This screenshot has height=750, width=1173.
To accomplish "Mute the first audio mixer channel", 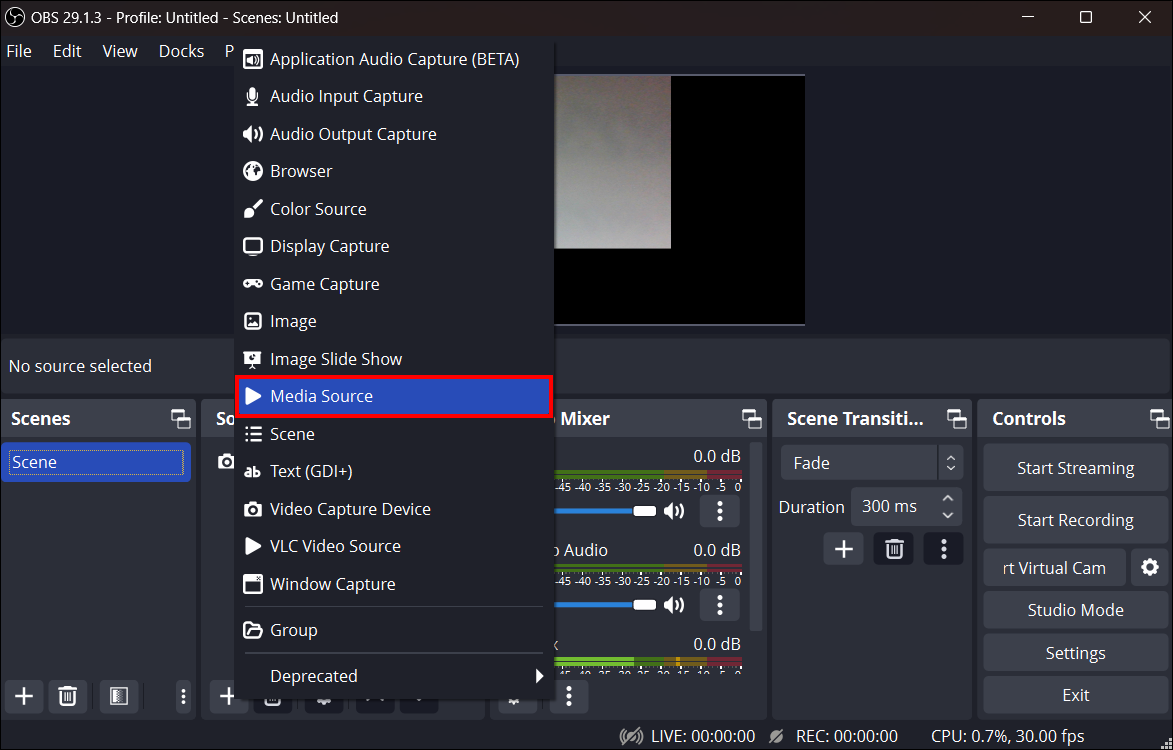I will tap(674, 511).
